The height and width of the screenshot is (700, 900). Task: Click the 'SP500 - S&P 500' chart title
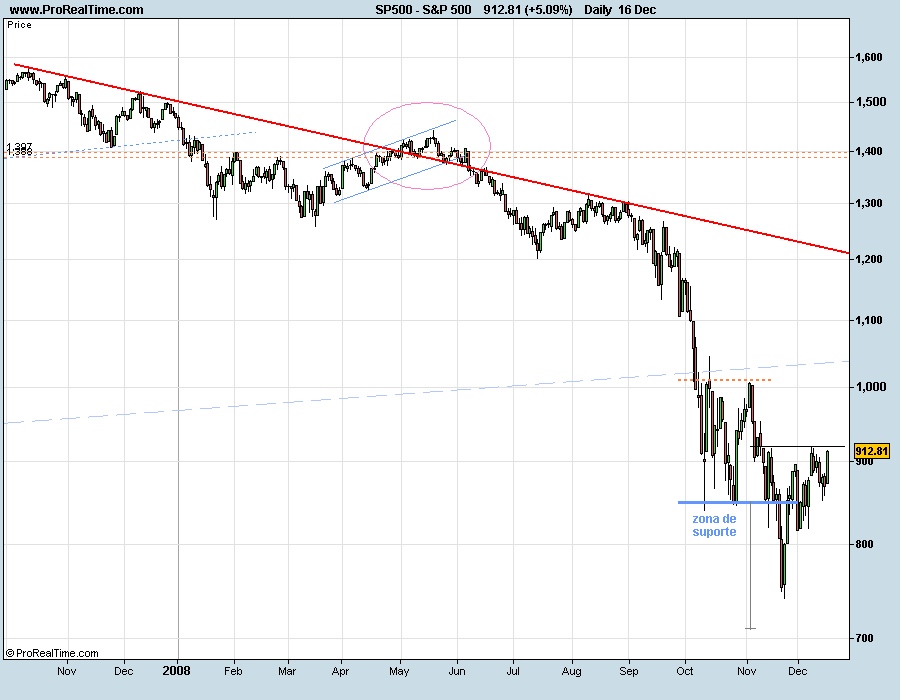423,10
